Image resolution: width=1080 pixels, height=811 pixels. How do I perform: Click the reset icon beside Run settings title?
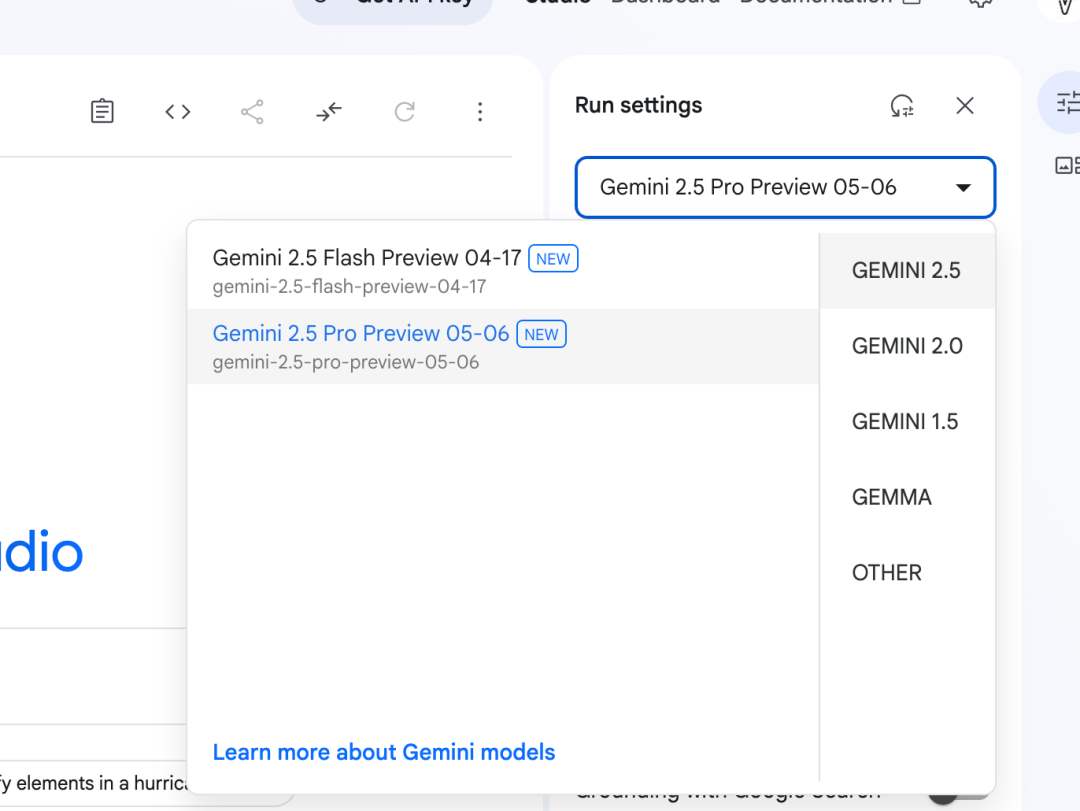pyautogui.click(x=903, y=105)
